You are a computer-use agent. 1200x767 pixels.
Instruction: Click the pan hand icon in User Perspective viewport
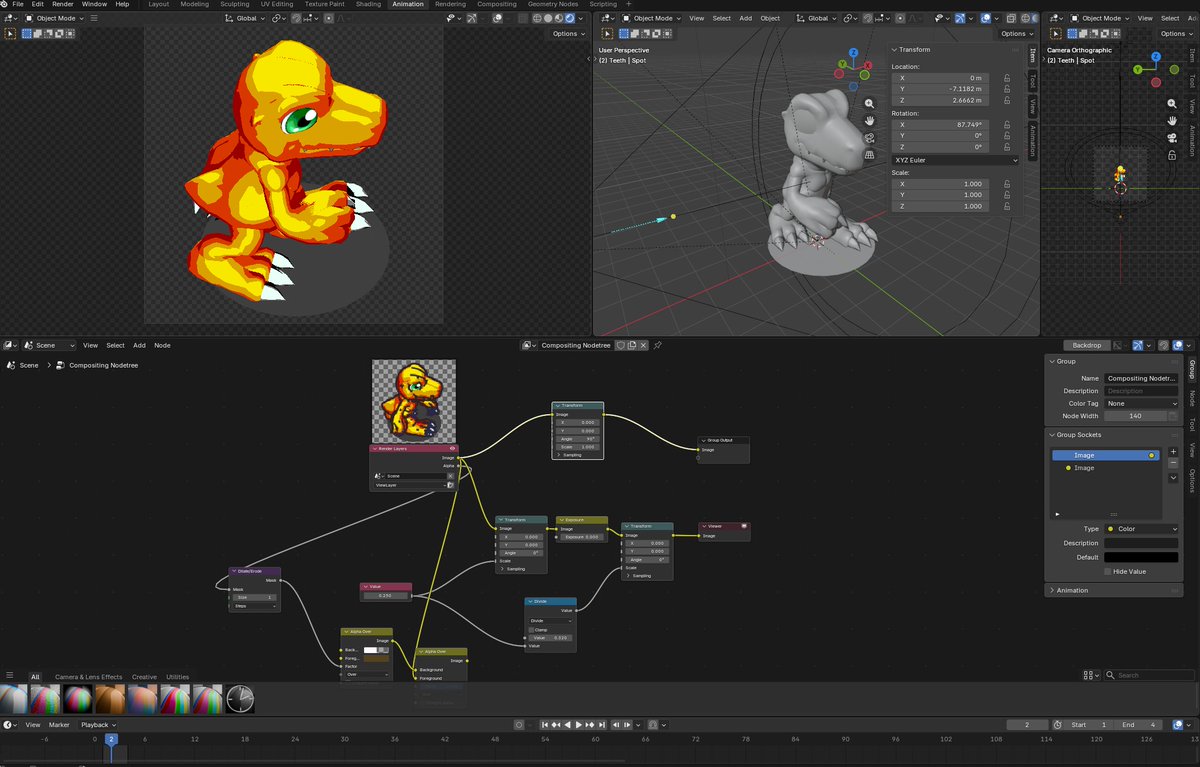click(869, 121)
